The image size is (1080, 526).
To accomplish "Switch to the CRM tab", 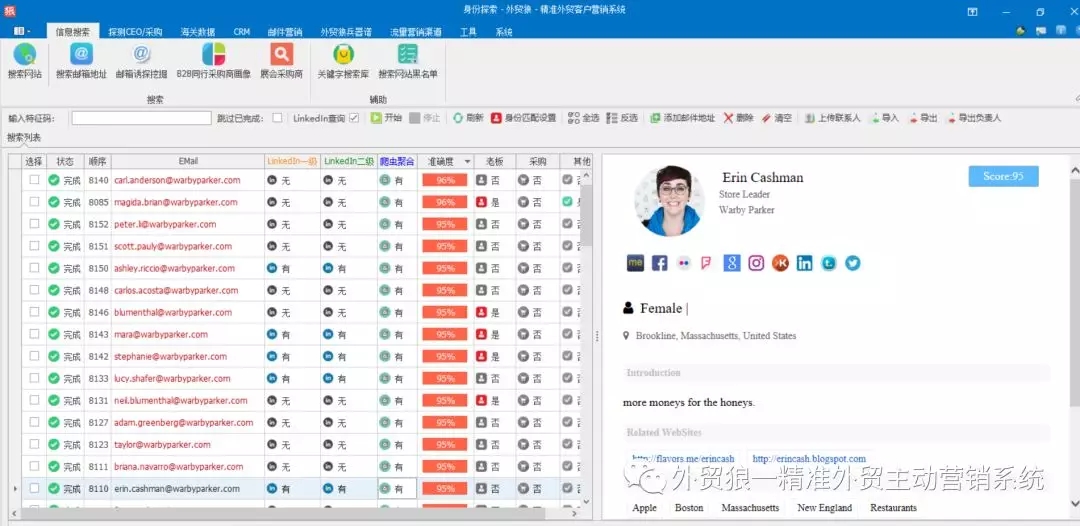I will tap(242, 32).
